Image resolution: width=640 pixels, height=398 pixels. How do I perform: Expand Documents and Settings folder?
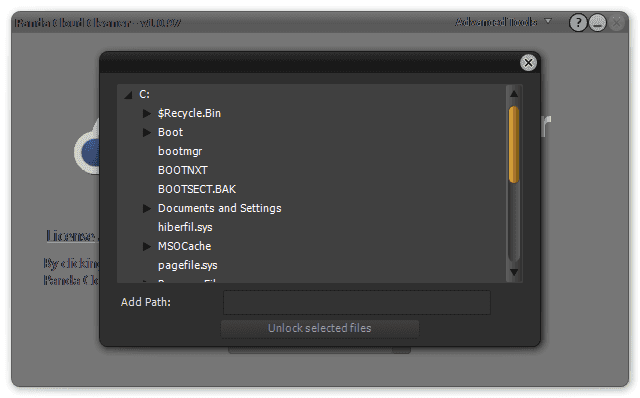click(x=147, y=208)
